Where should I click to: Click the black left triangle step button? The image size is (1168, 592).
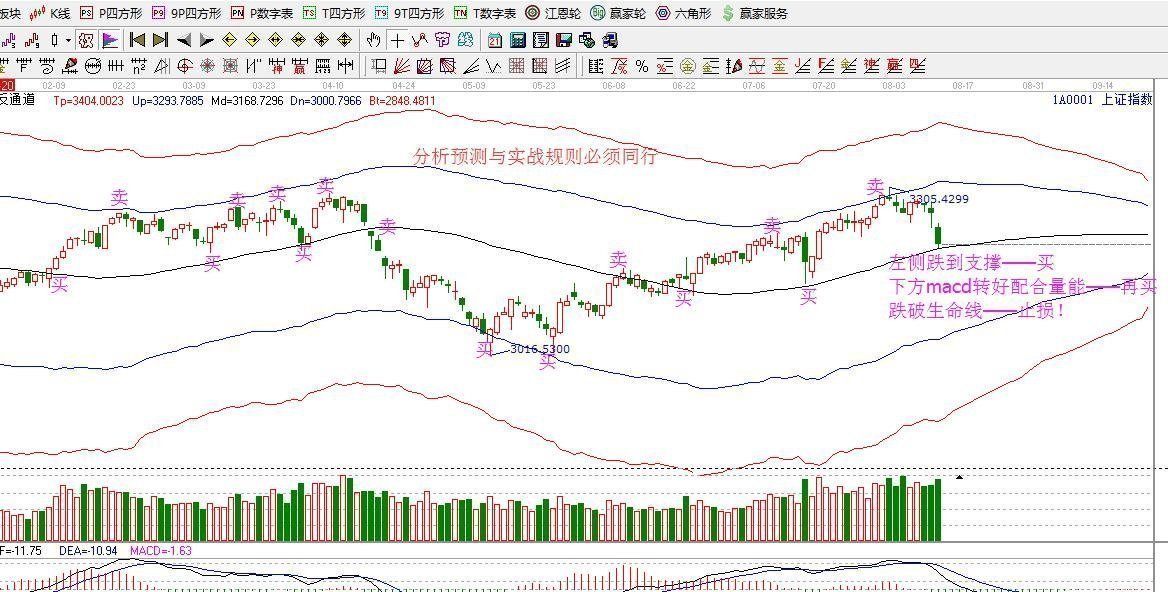pyautogui.click(x=183, y=40)
